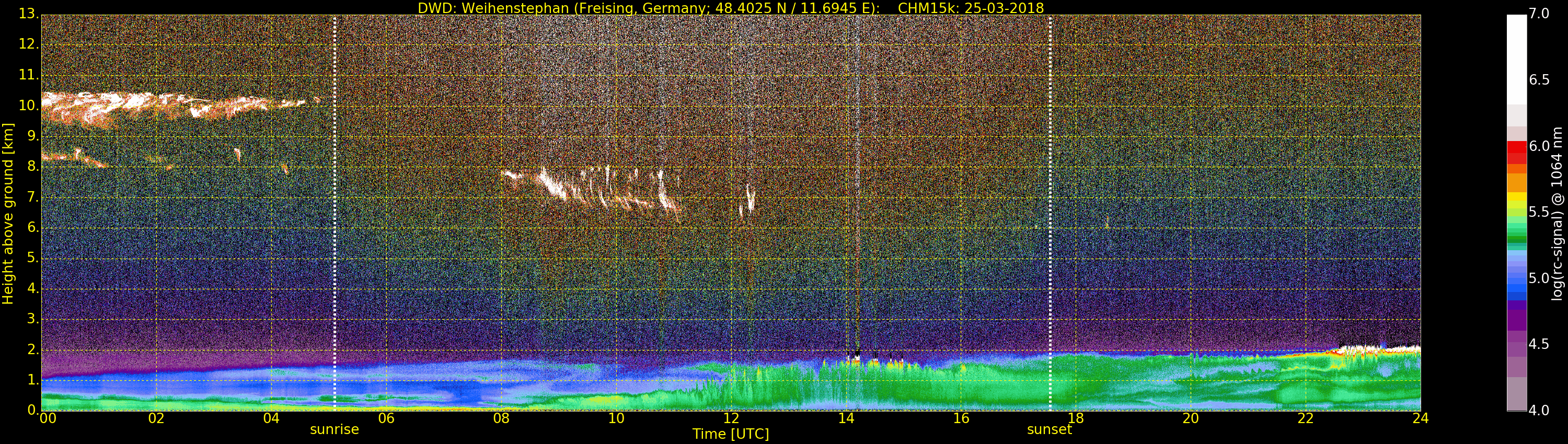
Task: Click the '4.5' colorbar tick label
Action: [x=1539, y=344]
